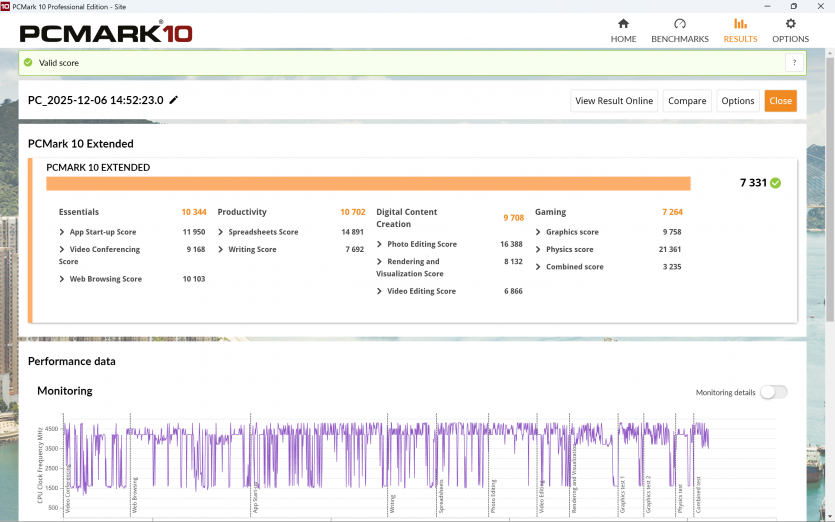Click the View Result Online button
The image size is (835, 522).
point(614,101)
